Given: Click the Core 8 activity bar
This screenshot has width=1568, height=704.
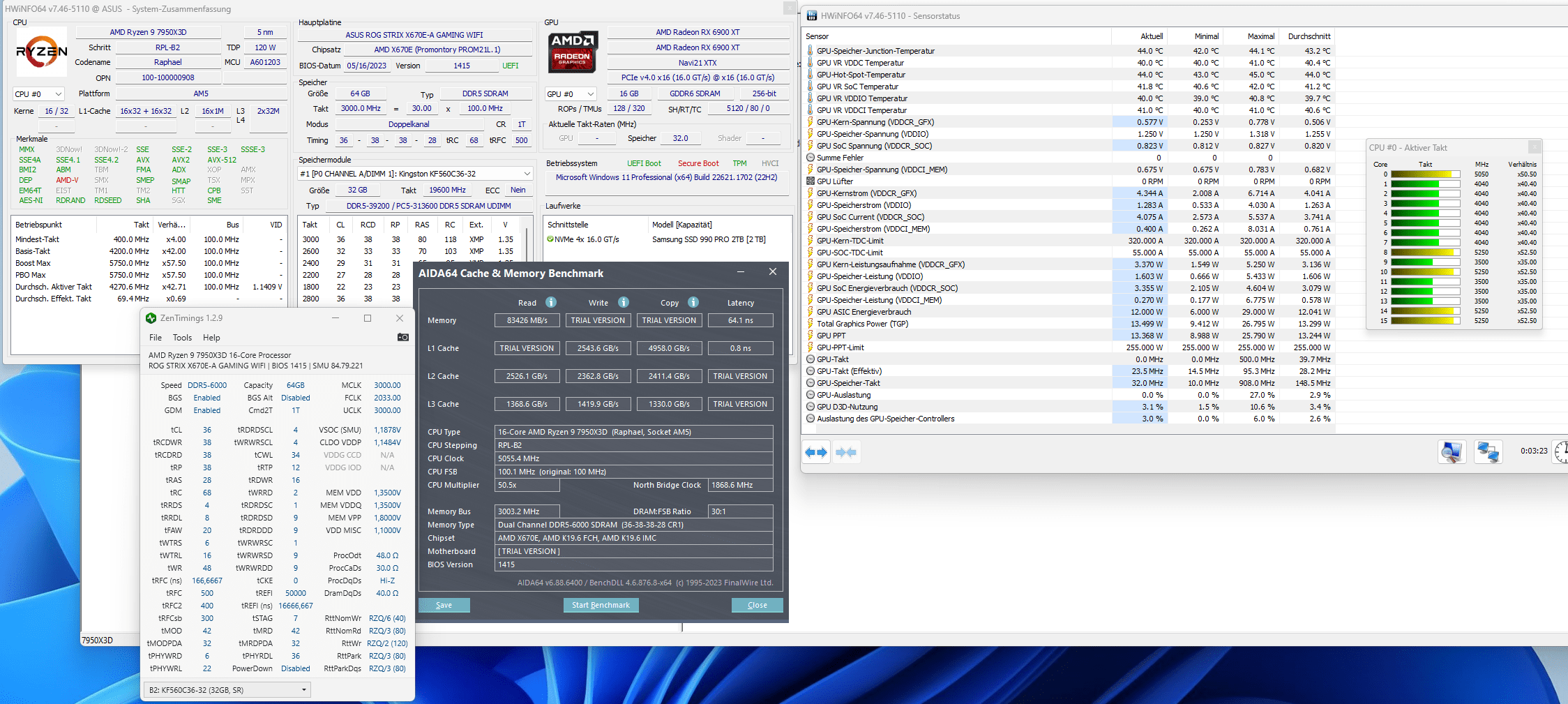Looking at the screenshot, I should click(1426, 253).
